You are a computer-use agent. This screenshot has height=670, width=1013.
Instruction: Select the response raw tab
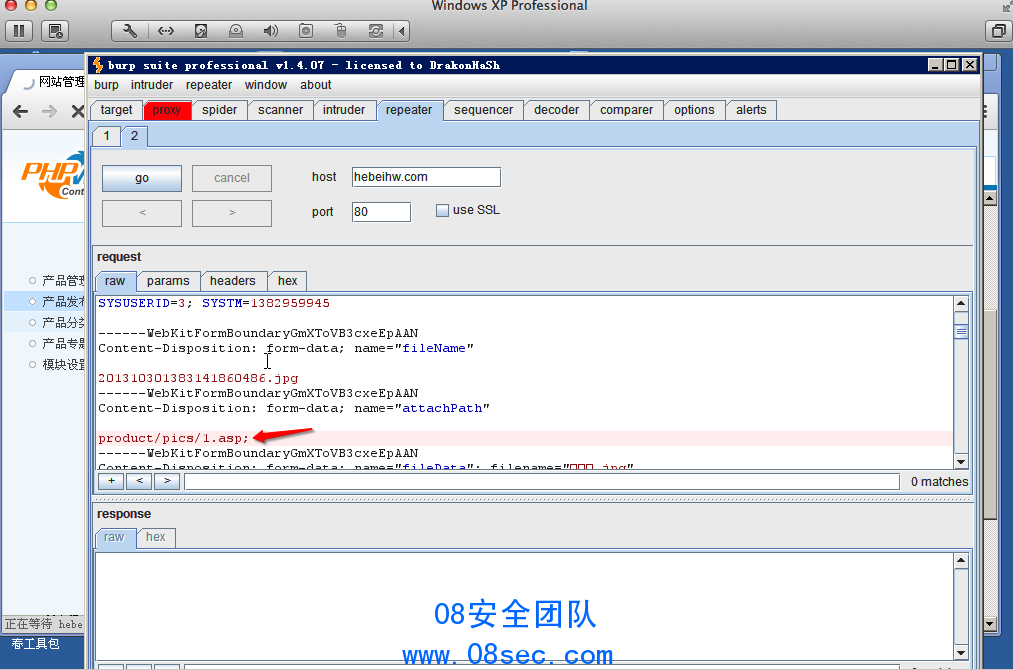114,537
